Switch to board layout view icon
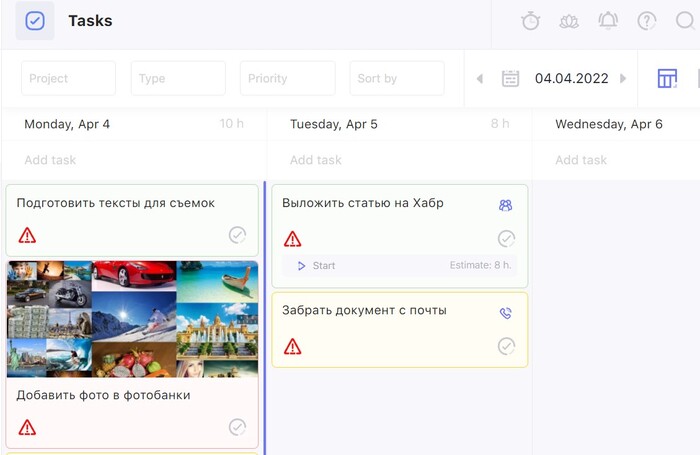700x455 pixels. pyautogui.click(x=667, y=78)
